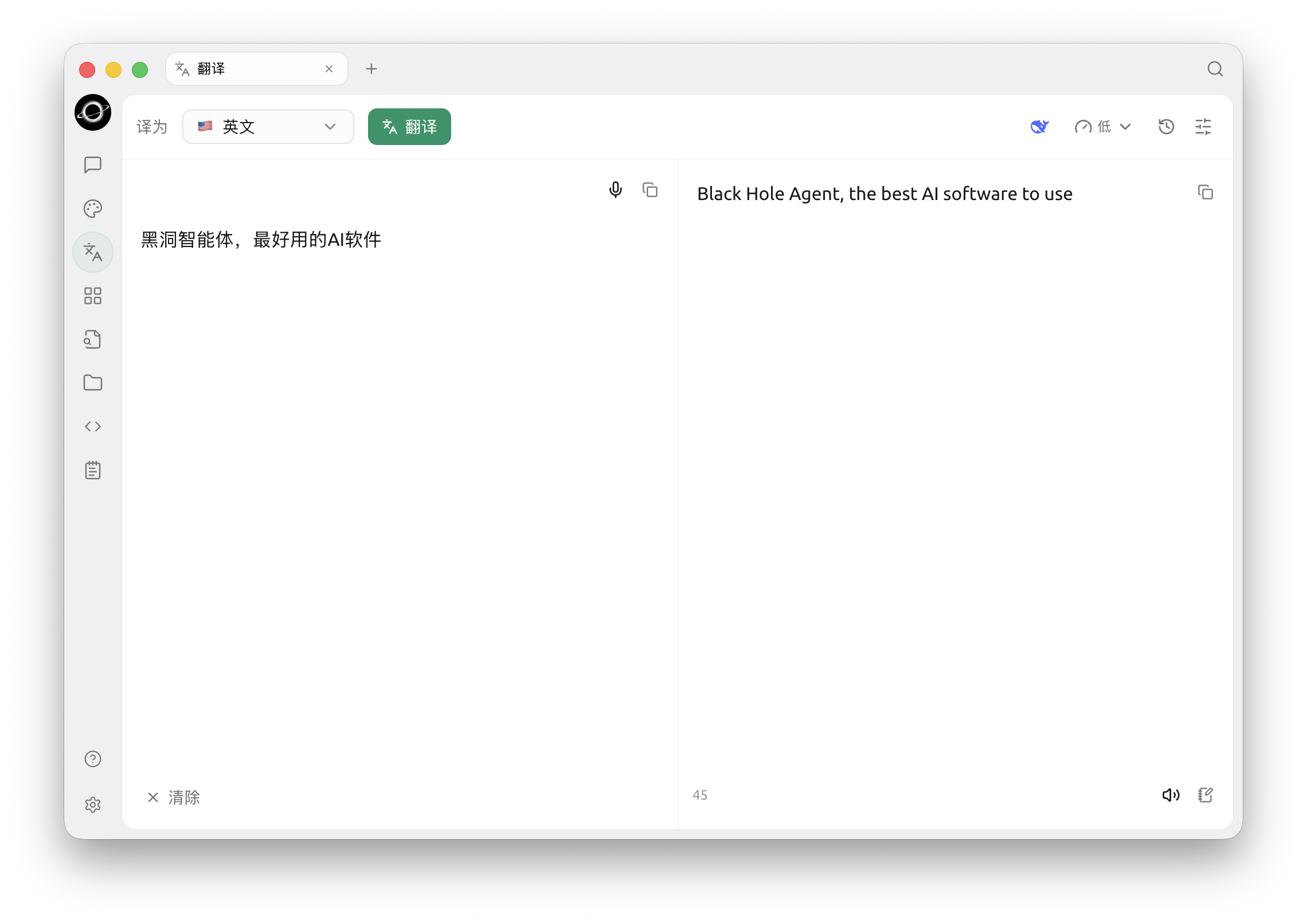Open the help question mark icon
The height and width of the screenshot is (924, 1307).
point(93,759)
